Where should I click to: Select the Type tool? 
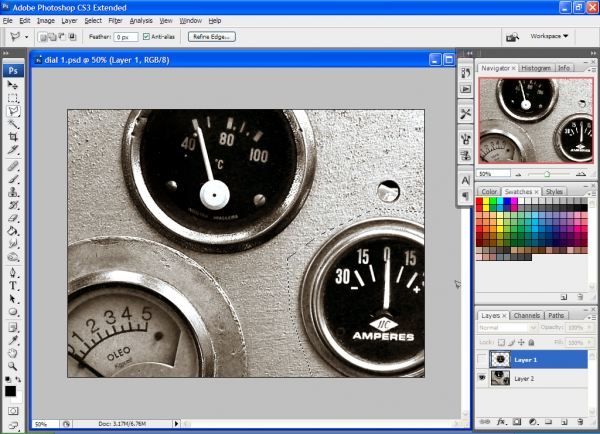tap(13, 286)
